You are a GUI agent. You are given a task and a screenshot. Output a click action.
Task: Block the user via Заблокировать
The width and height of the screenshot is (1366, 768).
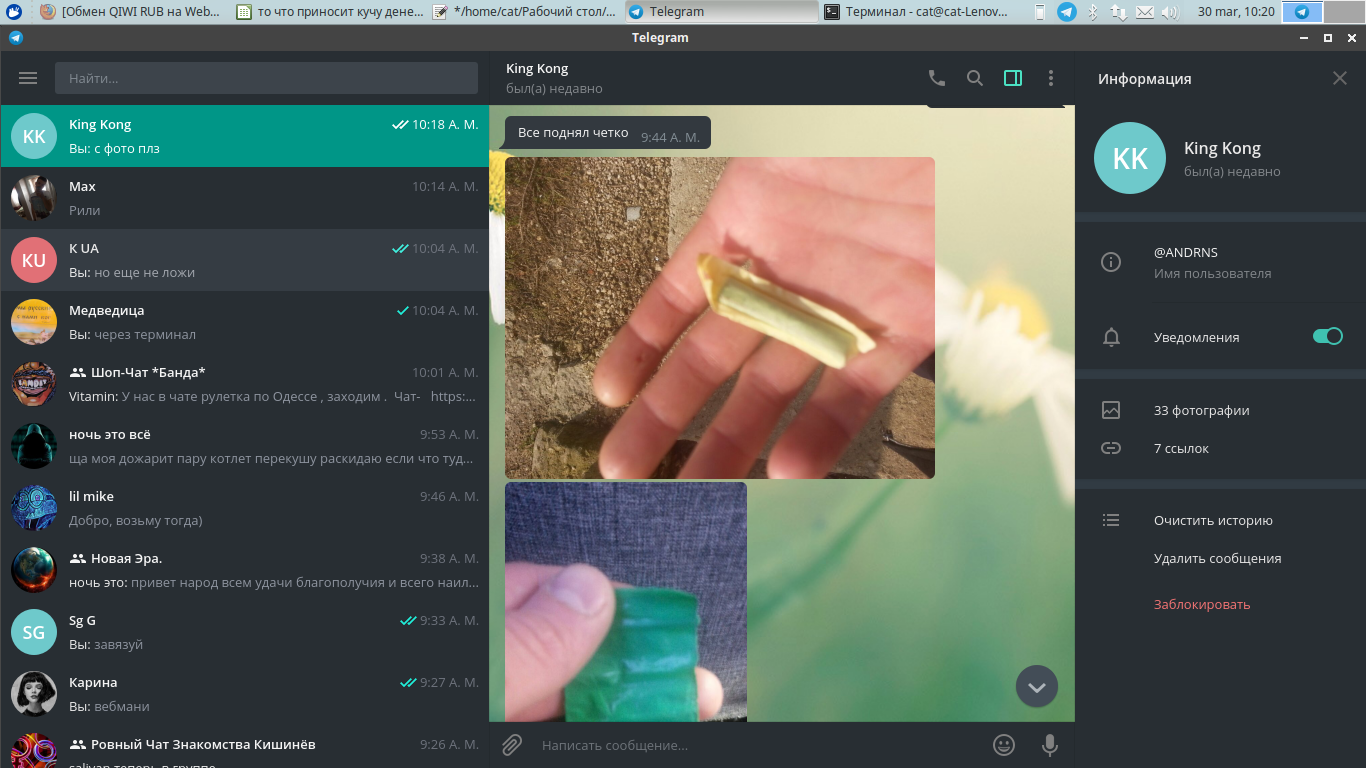1201,604
